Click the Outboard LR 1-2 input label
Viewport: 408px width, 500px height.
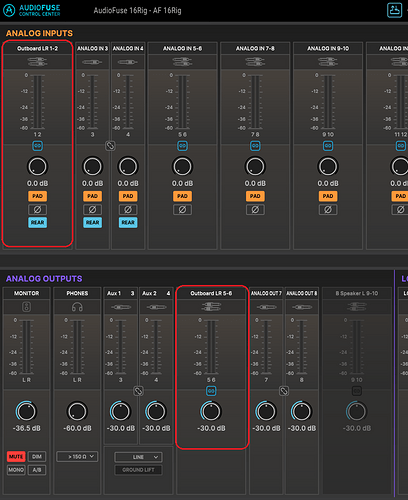click(37, 48)
